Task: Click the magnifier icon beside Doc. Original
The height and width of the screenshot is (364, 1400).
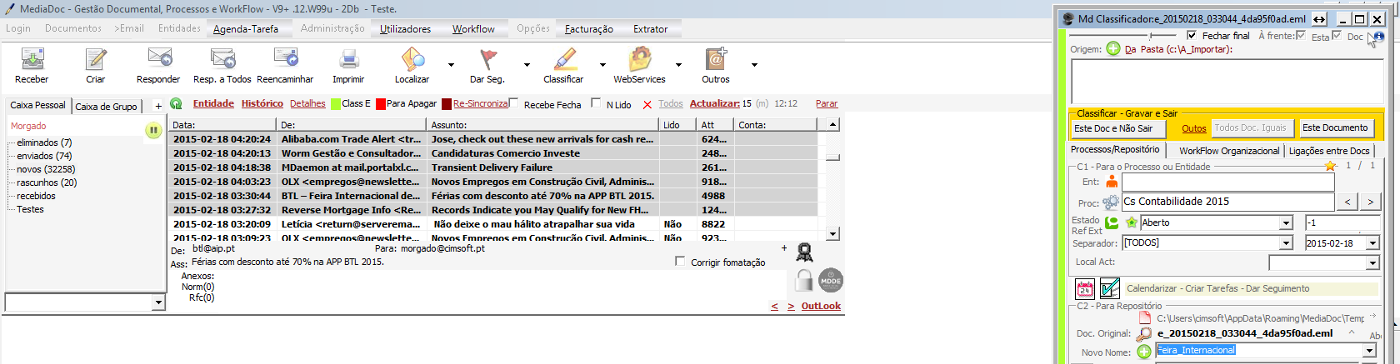Action: click(1145, 333)
